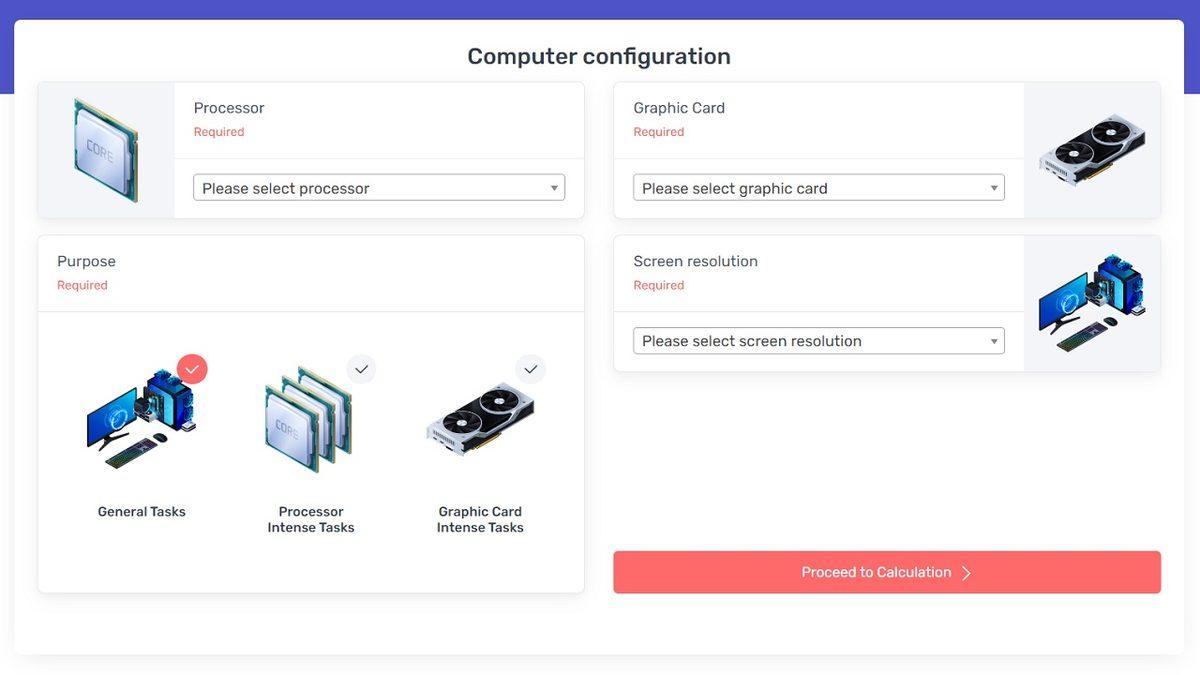The width and height of the screenshot is (1200, 675).
Task: Click the screen resolution desktop setup image
Action: coord(1092,303)
